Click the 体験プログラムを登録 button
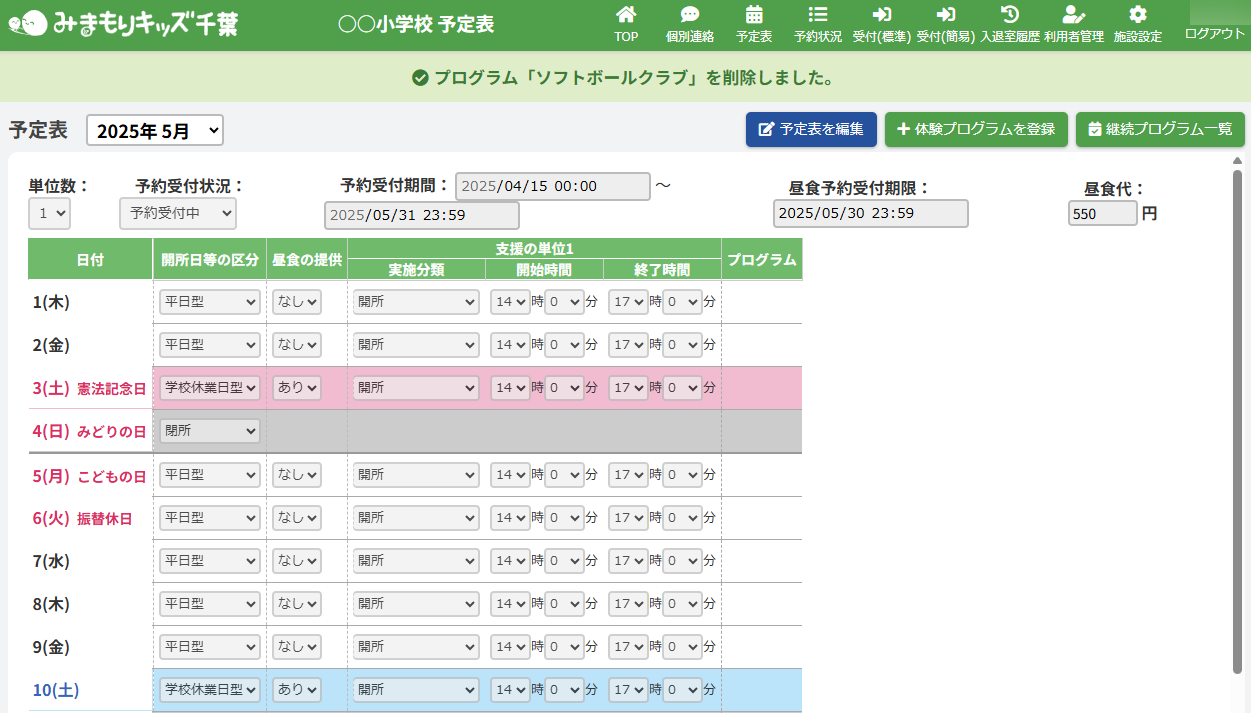 pos(976,129)
